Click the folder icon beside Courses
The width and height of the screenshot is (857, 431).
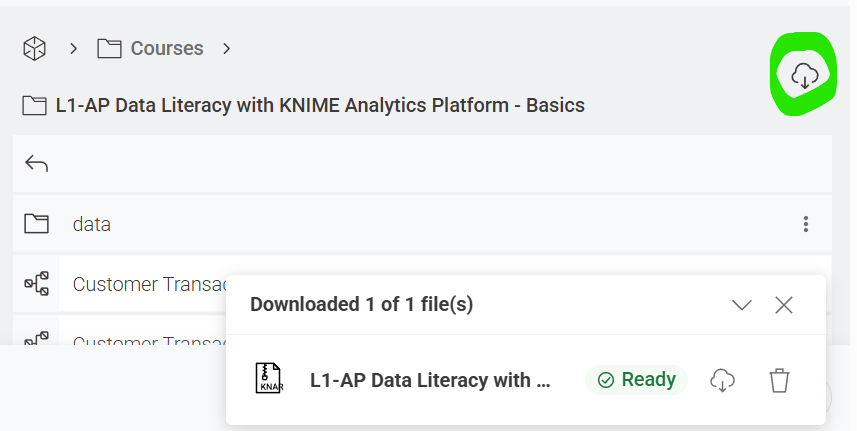(x=110, y=48)
